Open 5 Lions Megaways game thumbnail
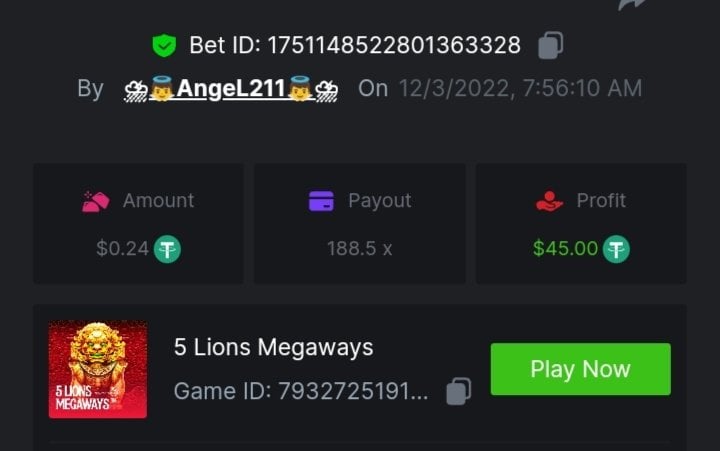 pos(98,369)
